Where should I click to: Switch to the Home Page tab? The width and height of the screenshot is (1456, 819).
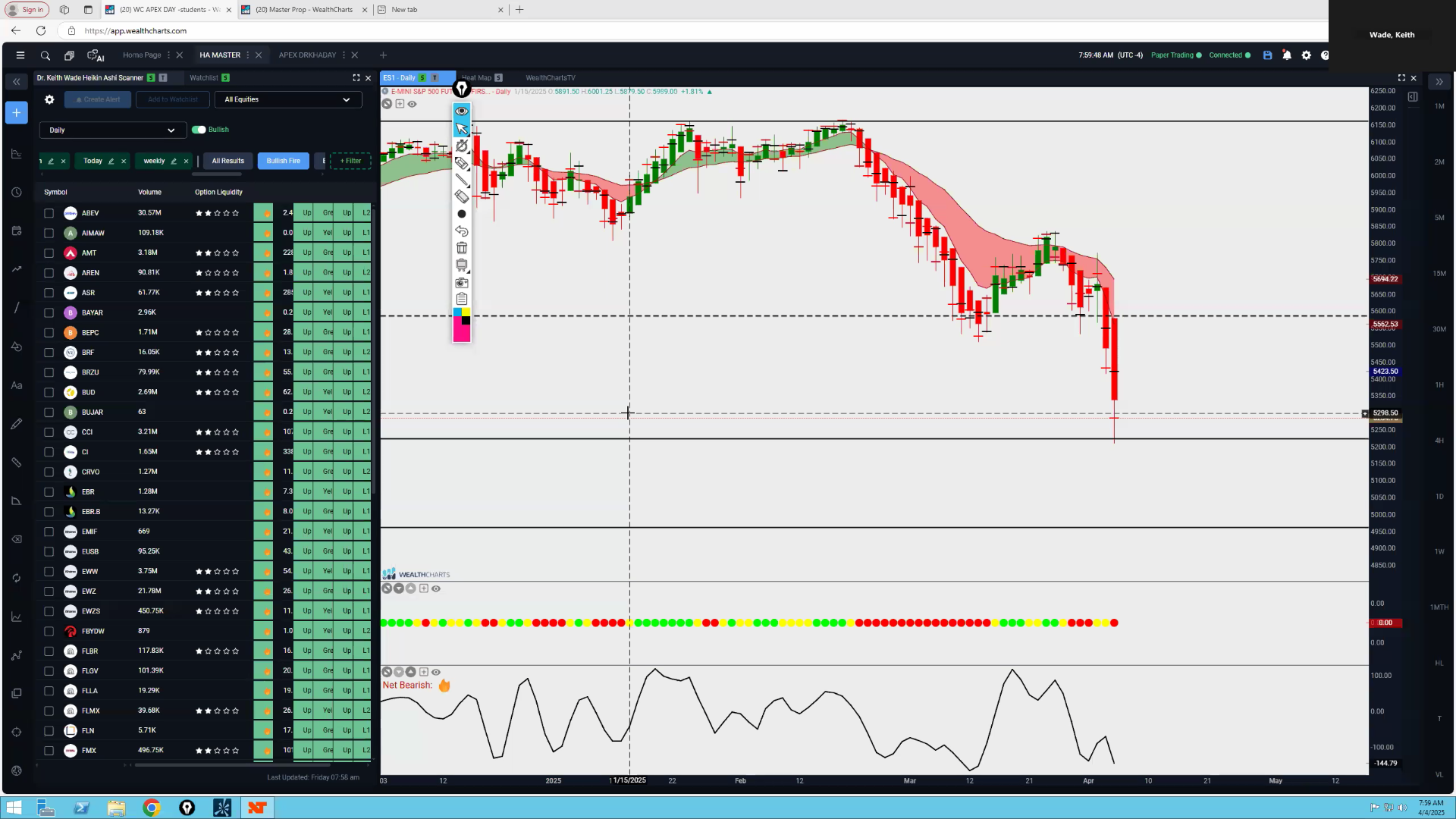tap(142, 55)
